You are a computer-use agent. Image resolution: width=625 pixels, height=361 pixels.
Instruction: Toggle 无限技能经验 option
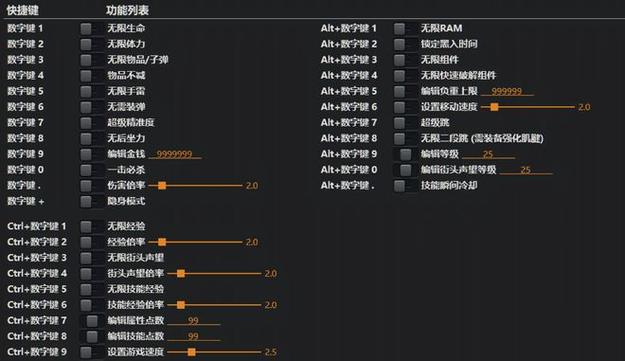[x=91, y=289]
